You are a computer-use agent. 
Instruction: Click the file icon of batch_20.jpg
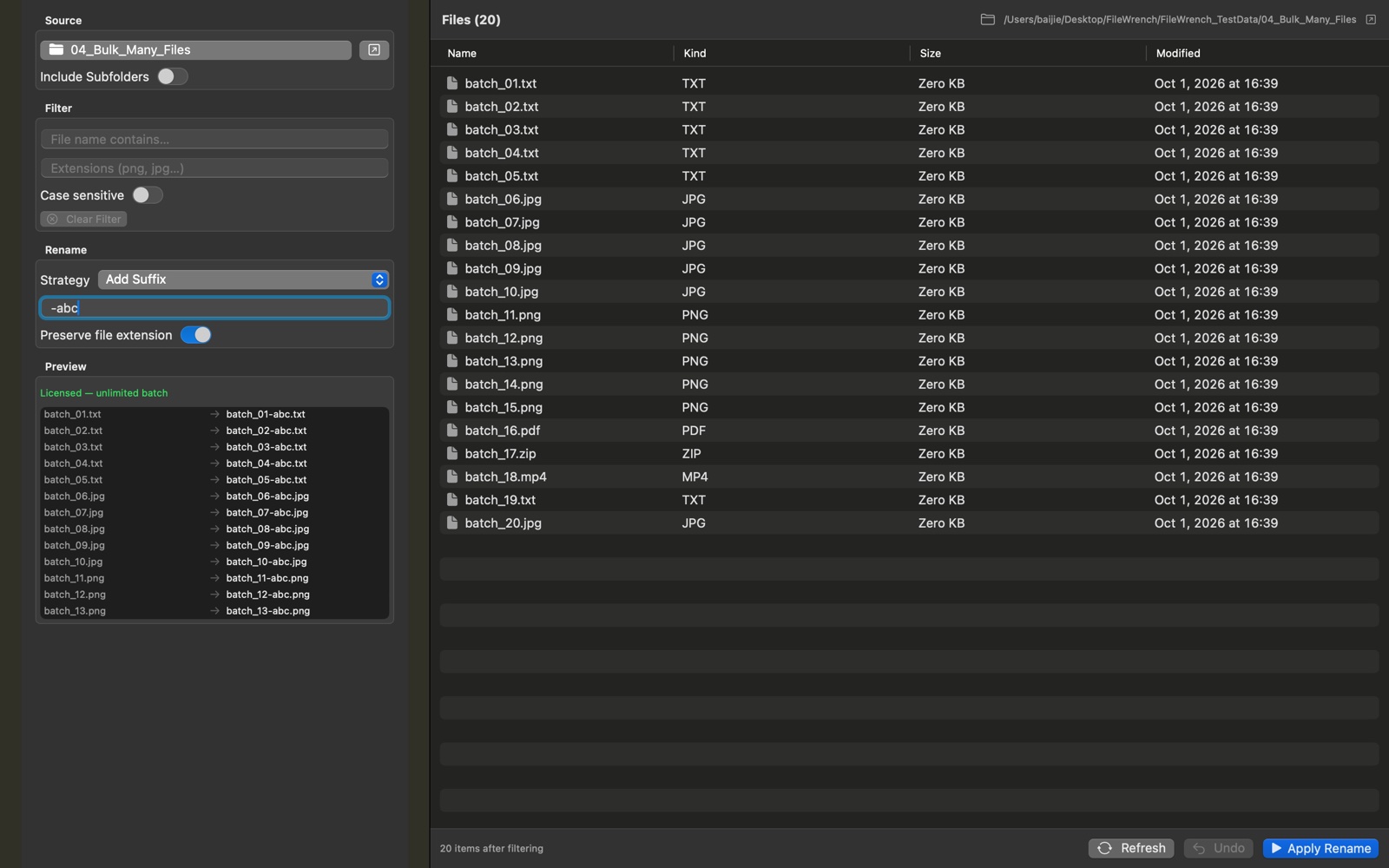tap(451, 523)
